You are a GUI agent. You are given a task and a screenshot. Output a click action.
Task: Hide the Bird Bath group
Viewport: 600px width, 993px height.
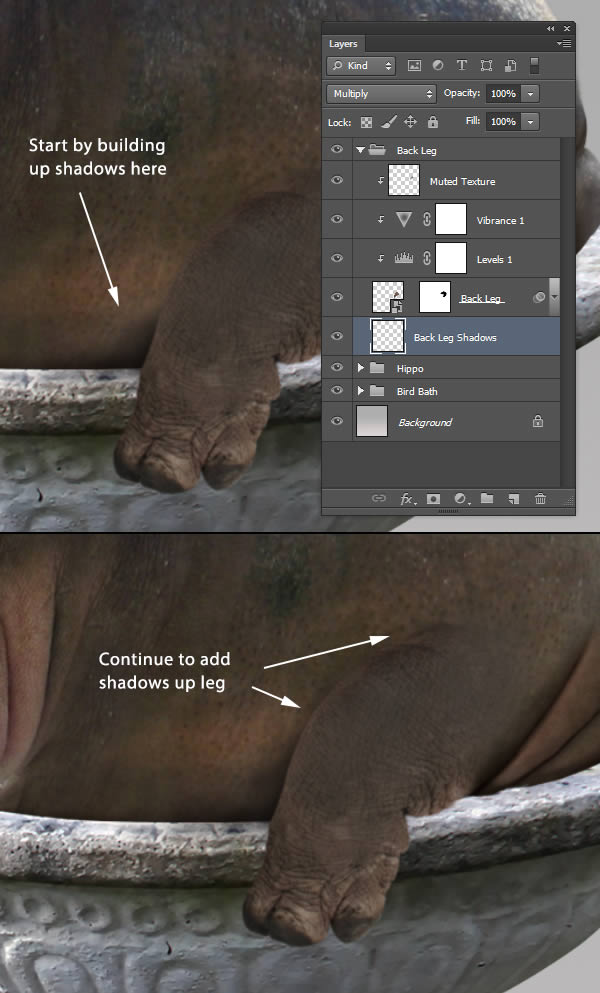[337, 390]
